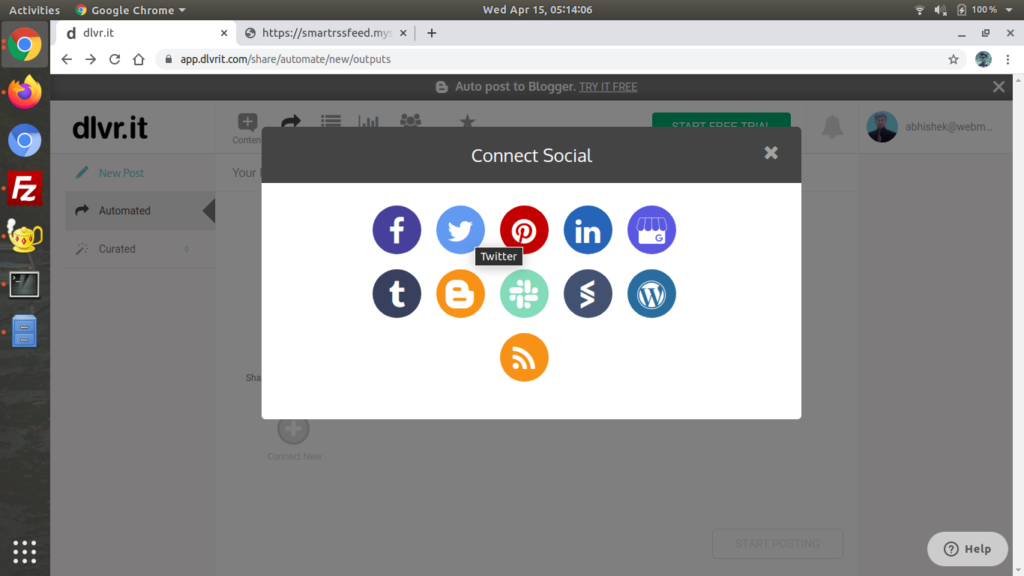Launch Firefox from the dock
This screenshot has height=576, width=1024.
pos(25,92)
